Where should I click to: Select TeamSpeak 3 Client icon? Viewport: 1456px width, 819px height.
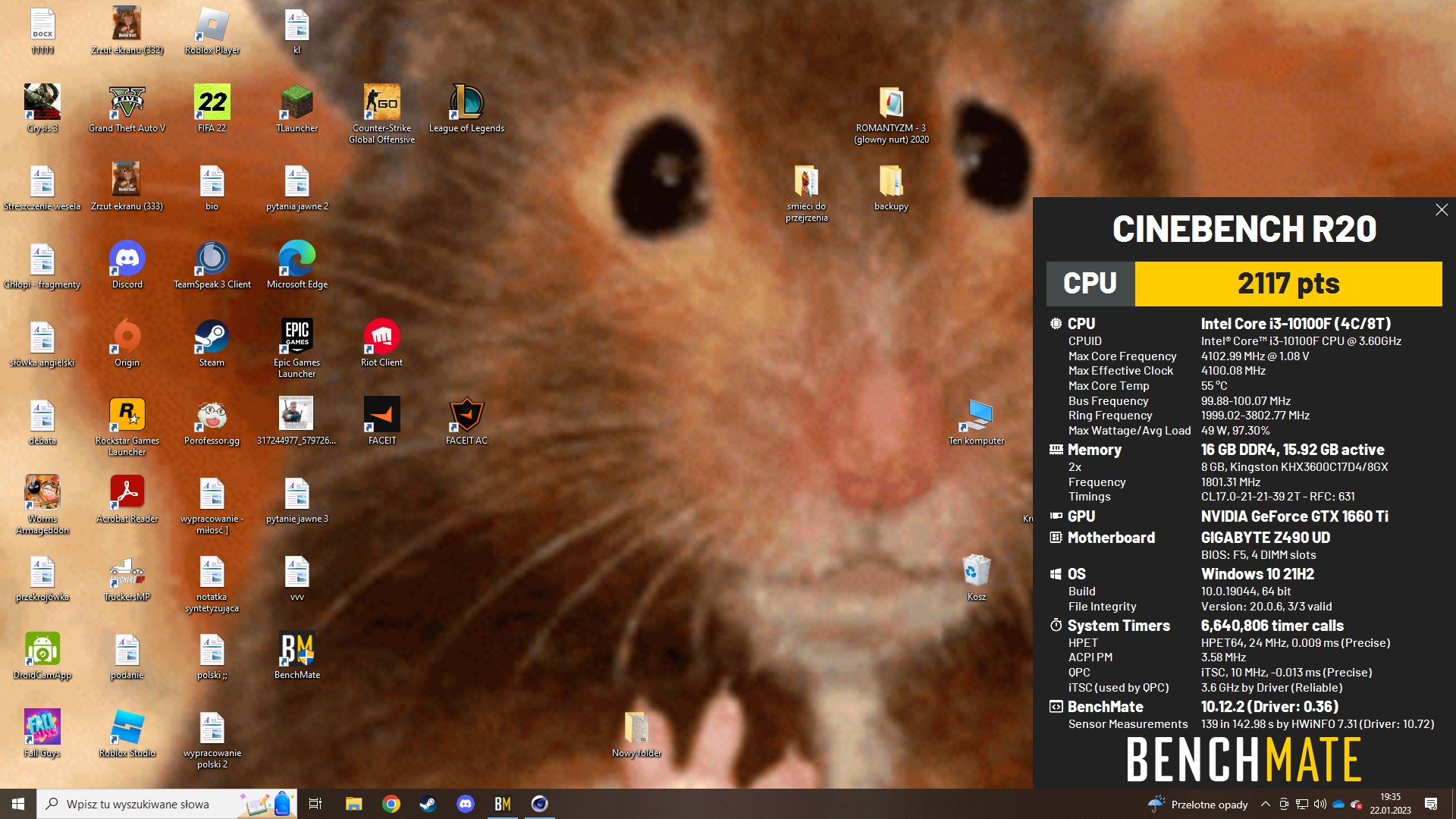(x=212, y=265)
